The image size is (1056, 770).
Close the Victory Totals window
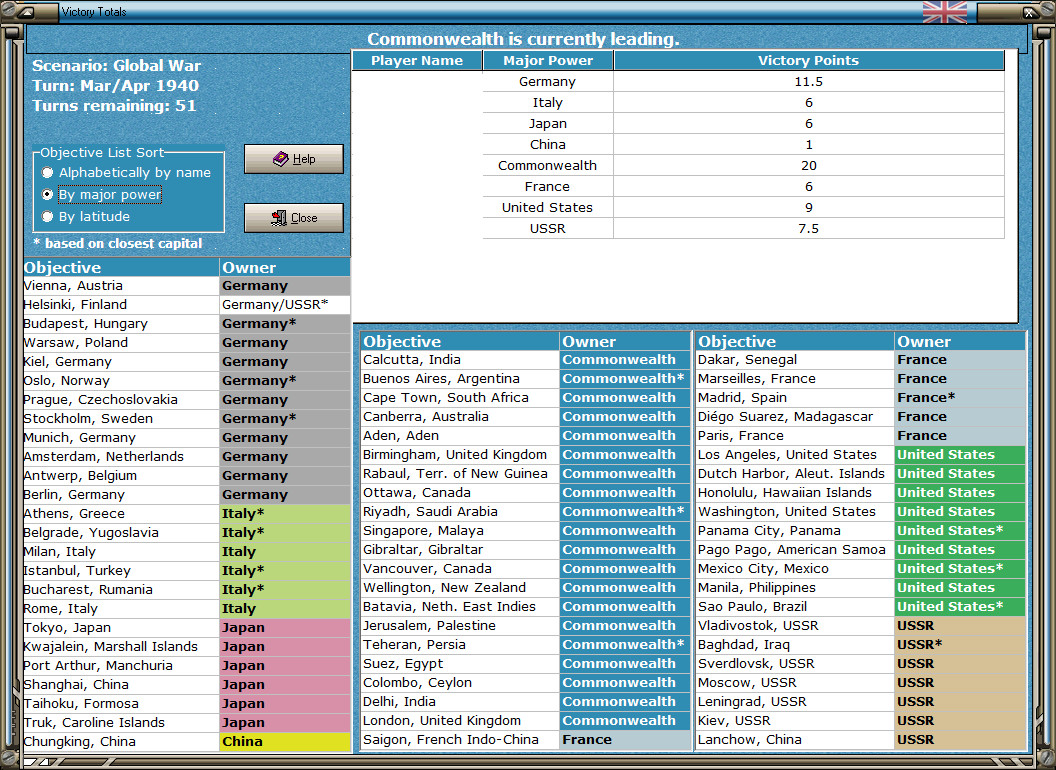(x=294, y=218)
